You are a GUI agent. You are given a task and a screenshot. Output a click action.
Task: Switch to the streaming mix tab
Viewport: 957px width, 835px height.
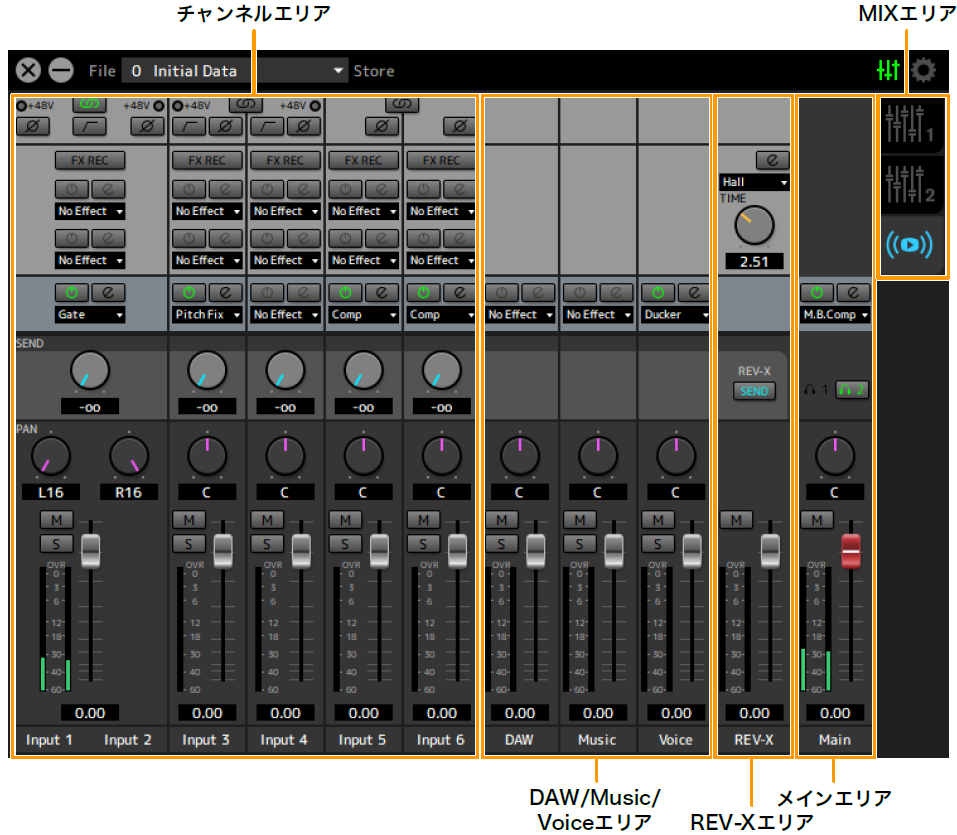(909, 245)
